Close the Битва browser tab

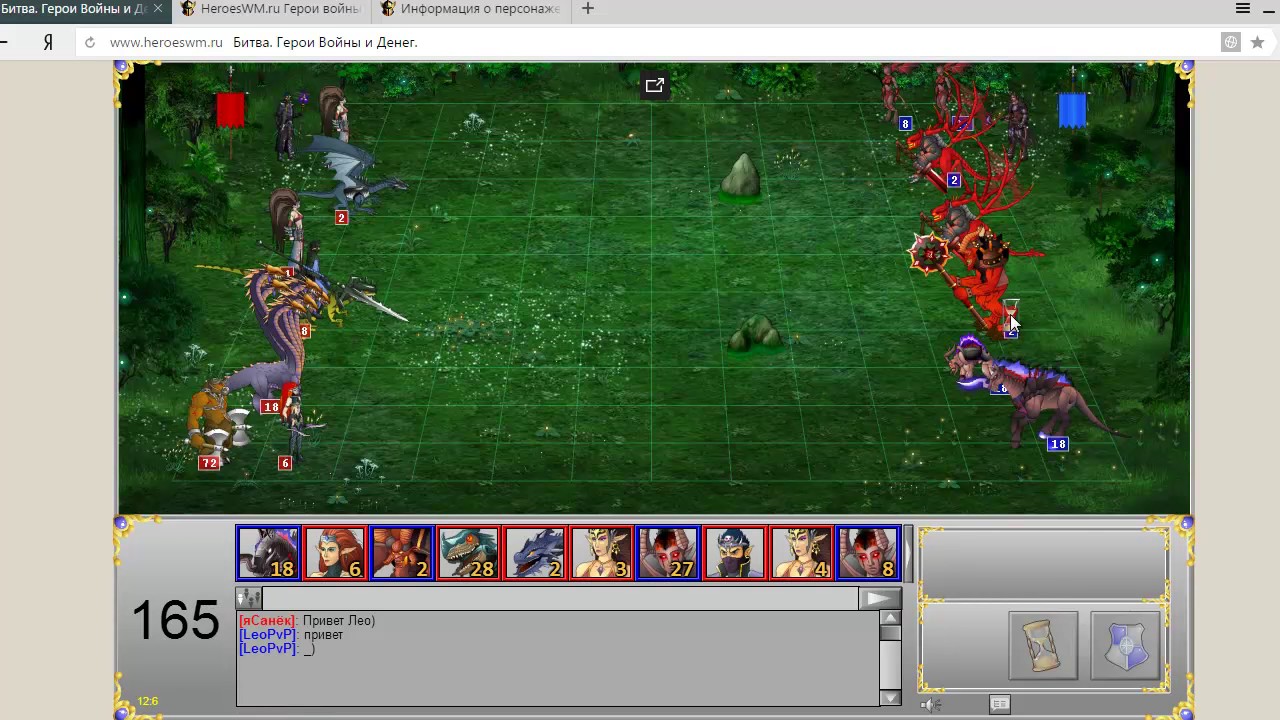157,9
